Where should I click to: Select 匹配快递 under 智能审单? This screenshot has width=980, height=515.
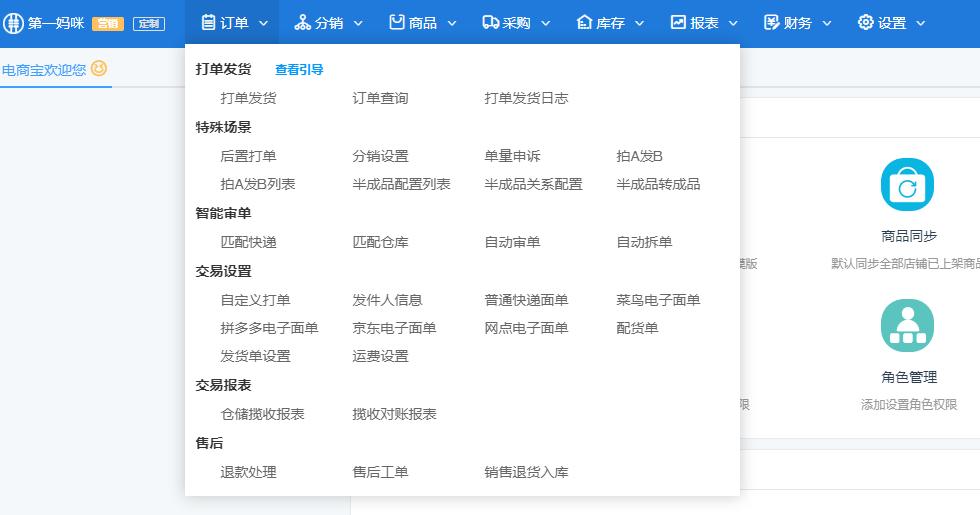pos(248,242)
